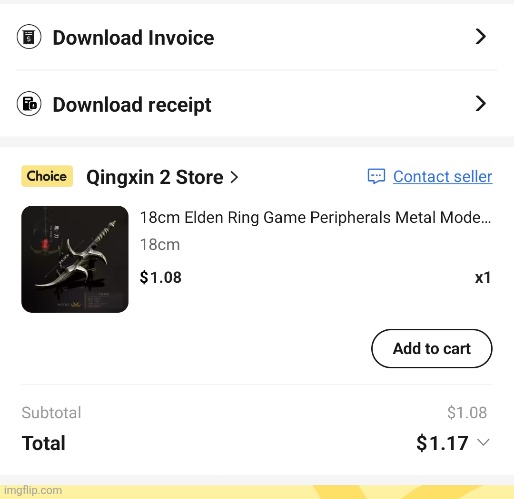Click the Subtotal amount $1.08

coord(467,412)
